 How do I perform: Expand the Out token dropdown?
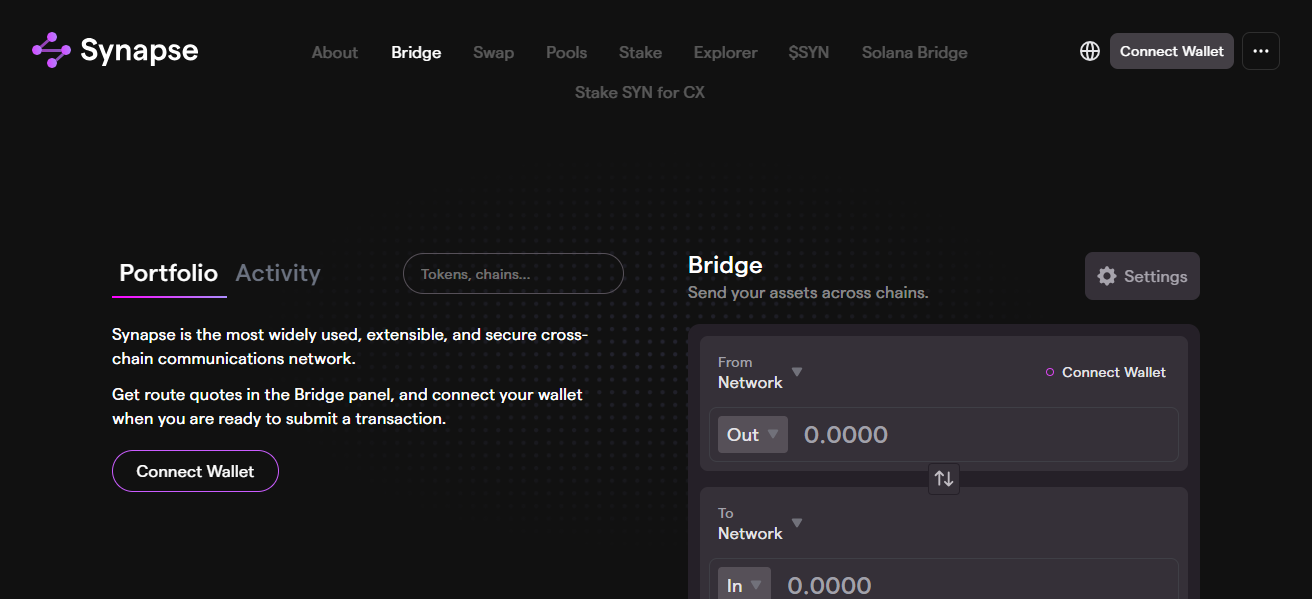click(x=752, y=434)
